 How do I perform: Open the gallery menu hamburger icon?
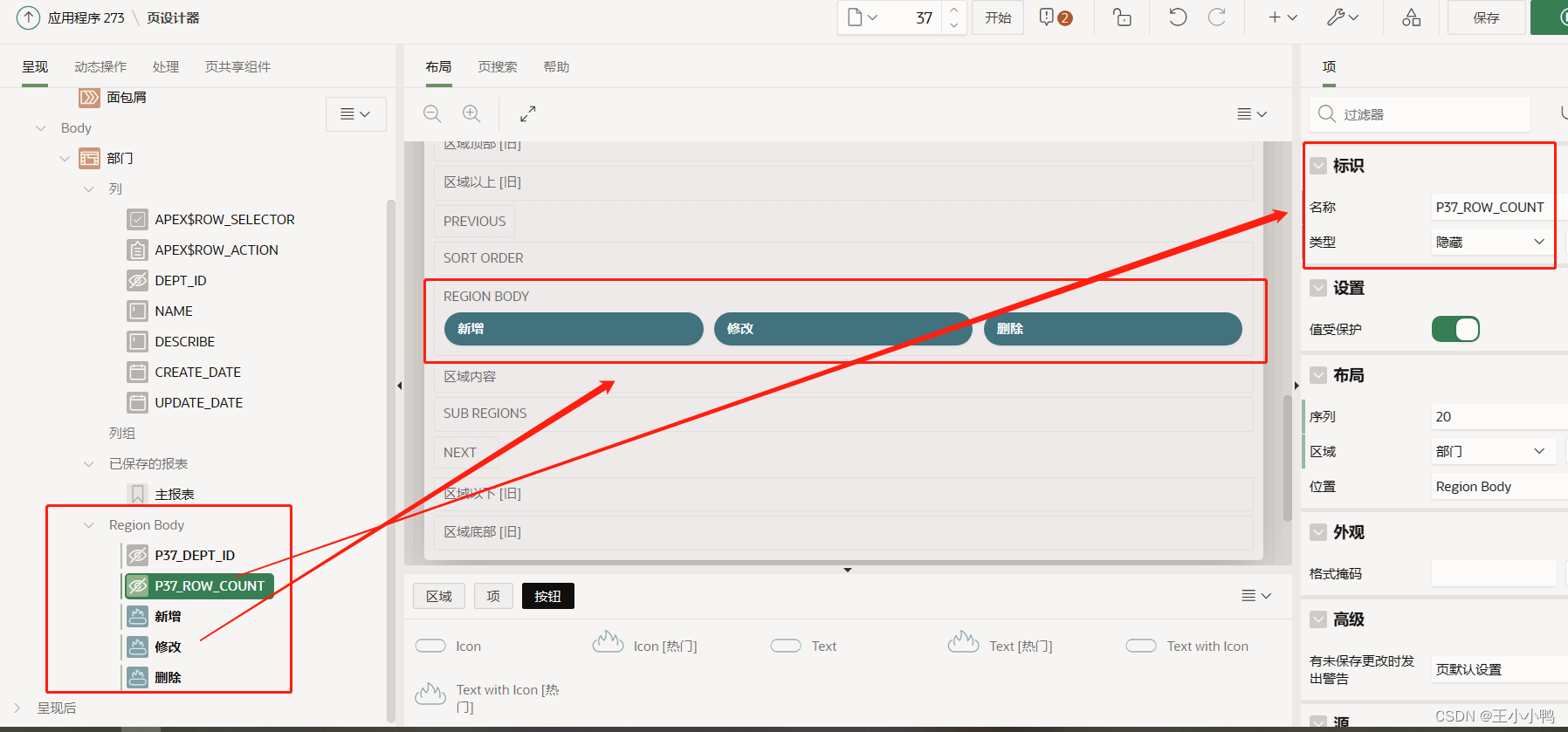coord(1256,595)
